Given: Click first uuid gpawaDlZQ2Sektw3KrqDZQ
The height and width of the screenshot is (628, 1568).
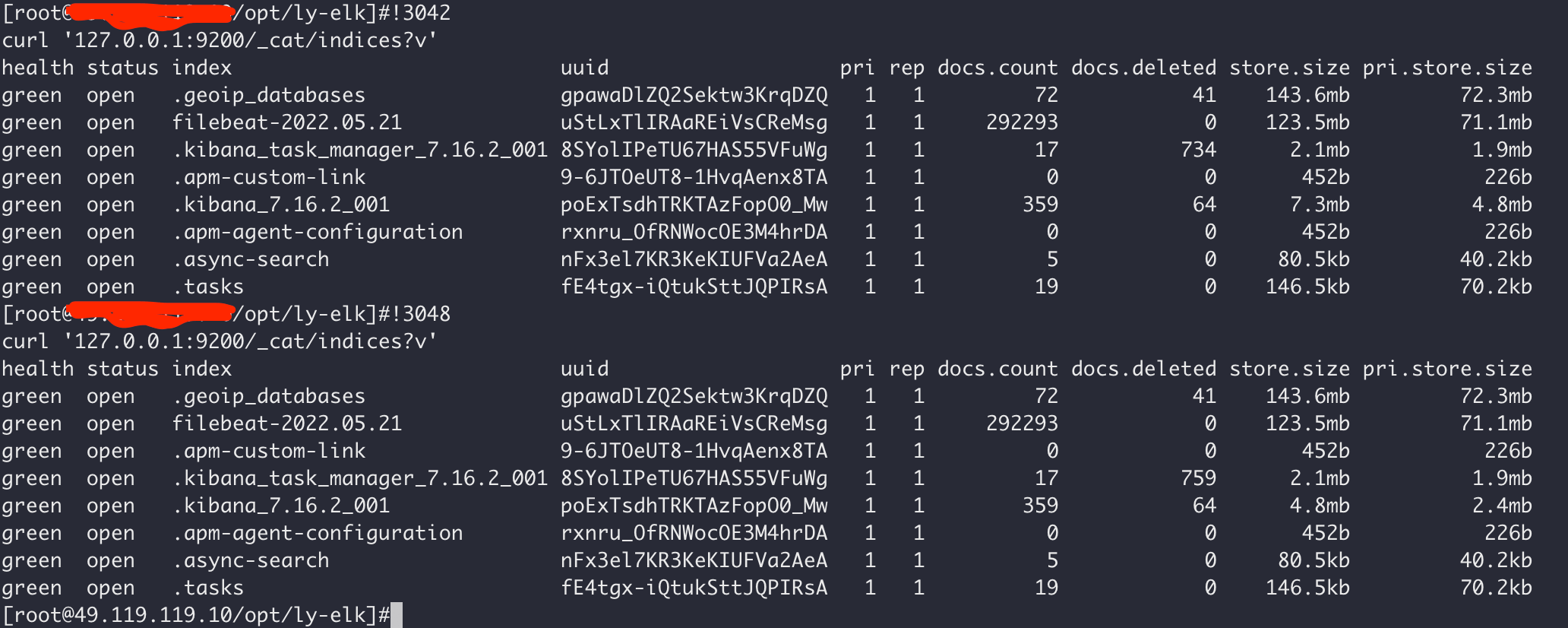Looking at the screenshot, I should coord(694,95).
